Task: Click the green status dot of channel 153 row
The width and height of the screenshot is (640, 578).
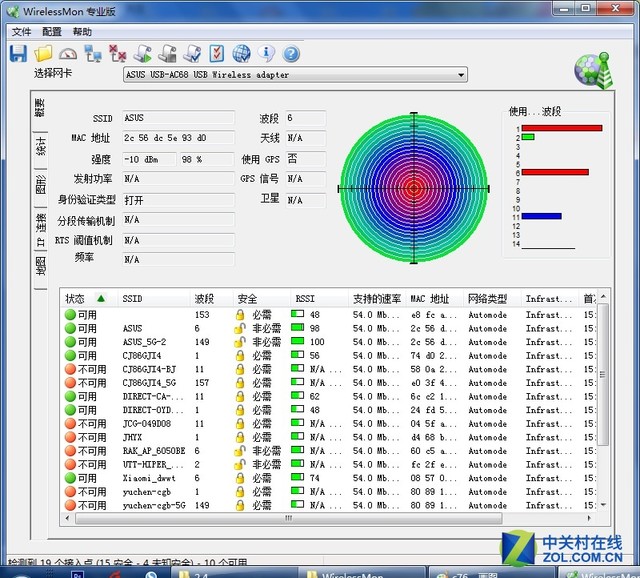Action: tap(70, 315)
